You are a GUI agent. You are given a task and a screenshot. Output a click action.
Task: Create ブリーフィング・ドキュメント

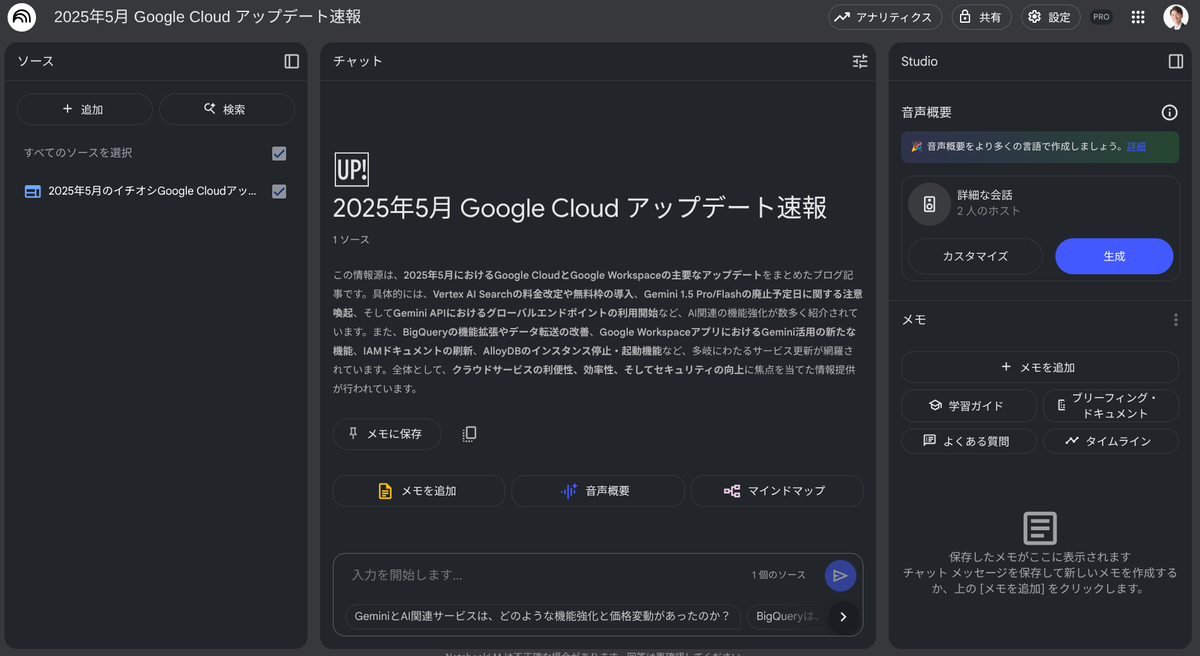(1111, 406)
